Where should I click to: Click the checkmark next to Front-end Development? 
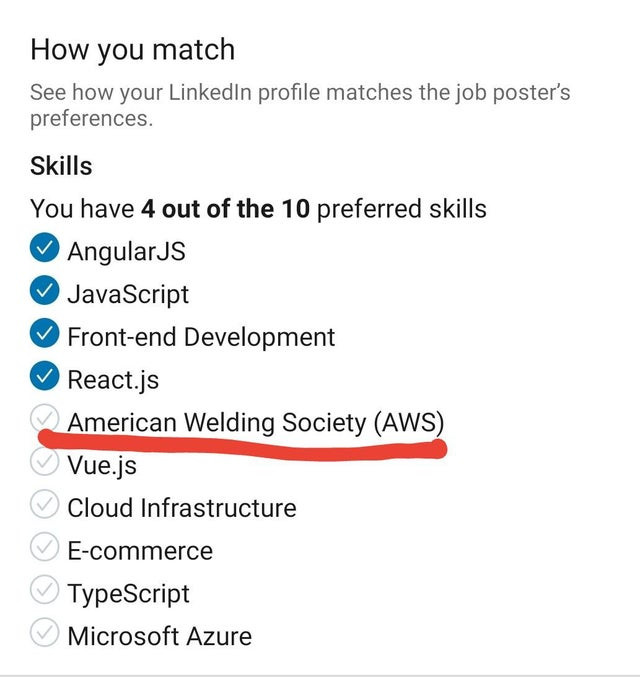click(45, 333)
